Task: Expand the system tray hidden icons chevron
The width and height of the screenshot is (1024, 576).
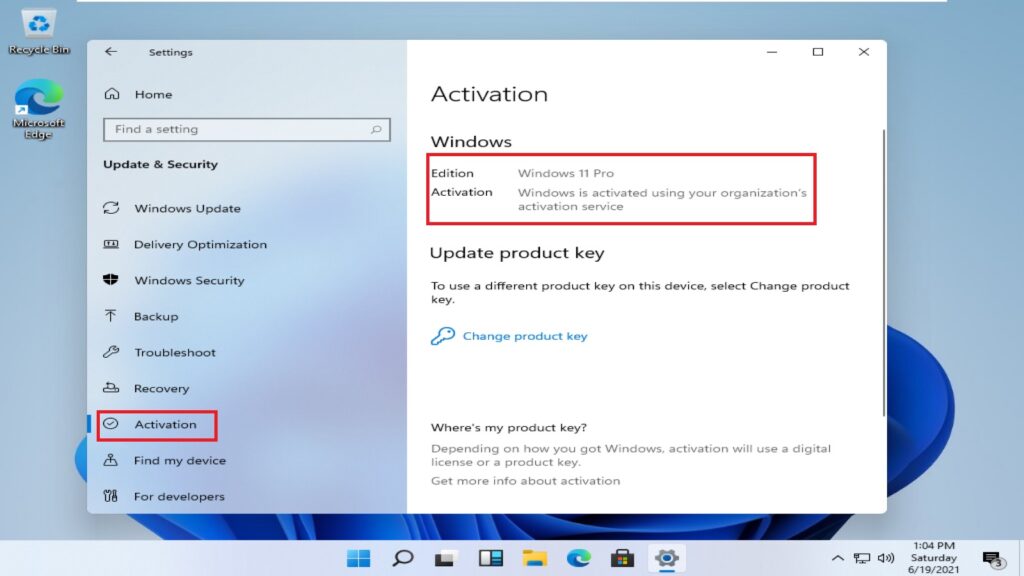Action: [837, 558]
